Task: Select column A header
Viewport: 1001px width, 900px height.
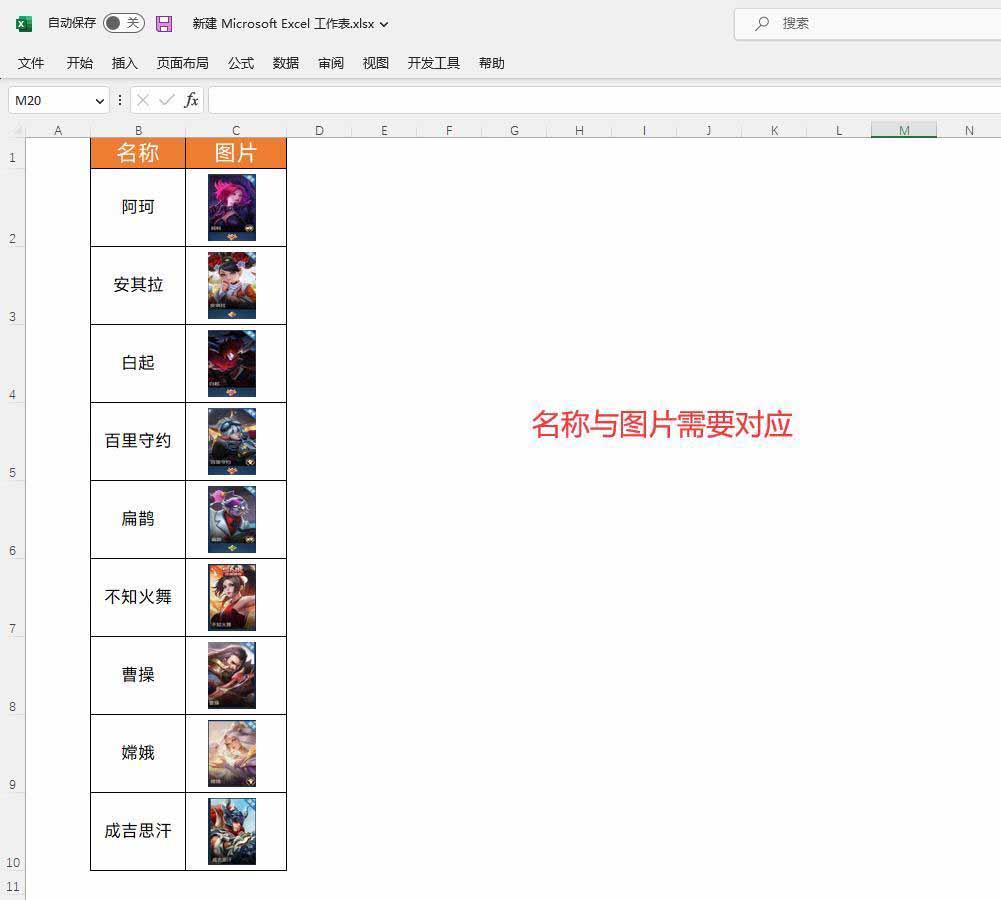Action: coord(58,130)
